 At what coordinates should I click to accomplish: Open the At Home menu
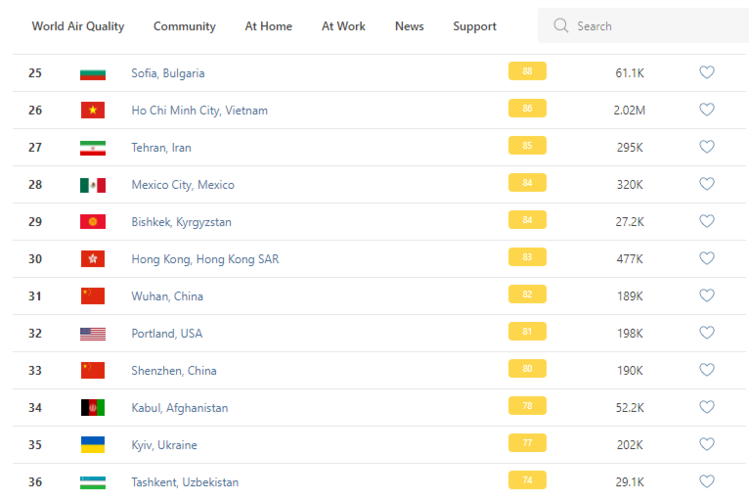point(269,26)
